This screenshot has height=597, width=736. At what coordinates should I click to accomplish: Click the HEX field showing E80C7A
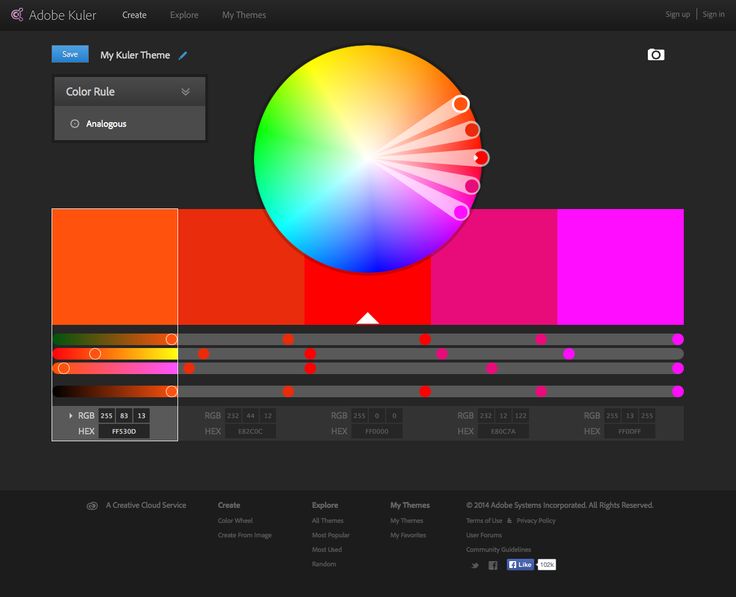[503, 431]
